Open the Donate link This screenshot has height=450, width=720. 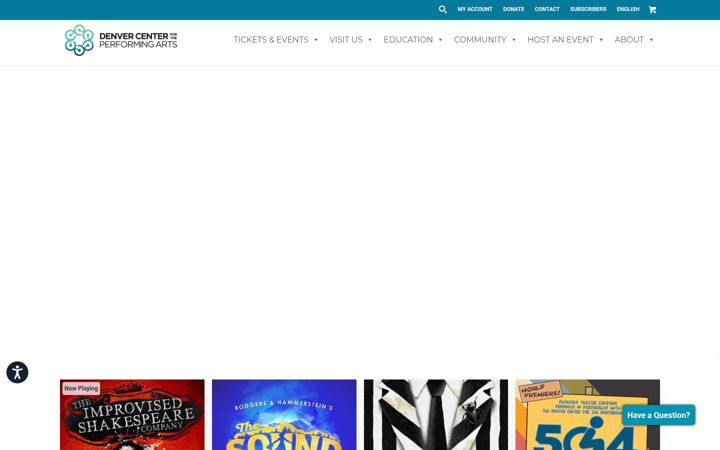click(x=513, y=9)
